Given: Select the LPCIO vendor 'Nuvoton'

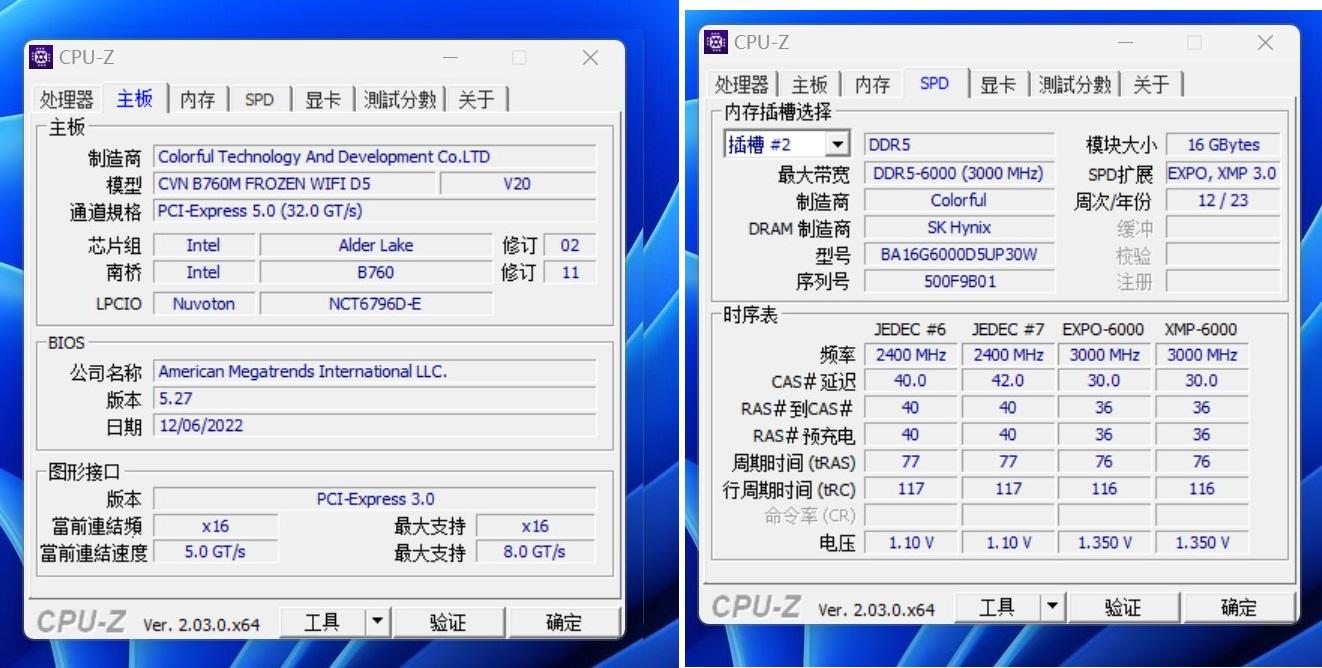Looking at the screenshot, I should [x=203, y=303].
